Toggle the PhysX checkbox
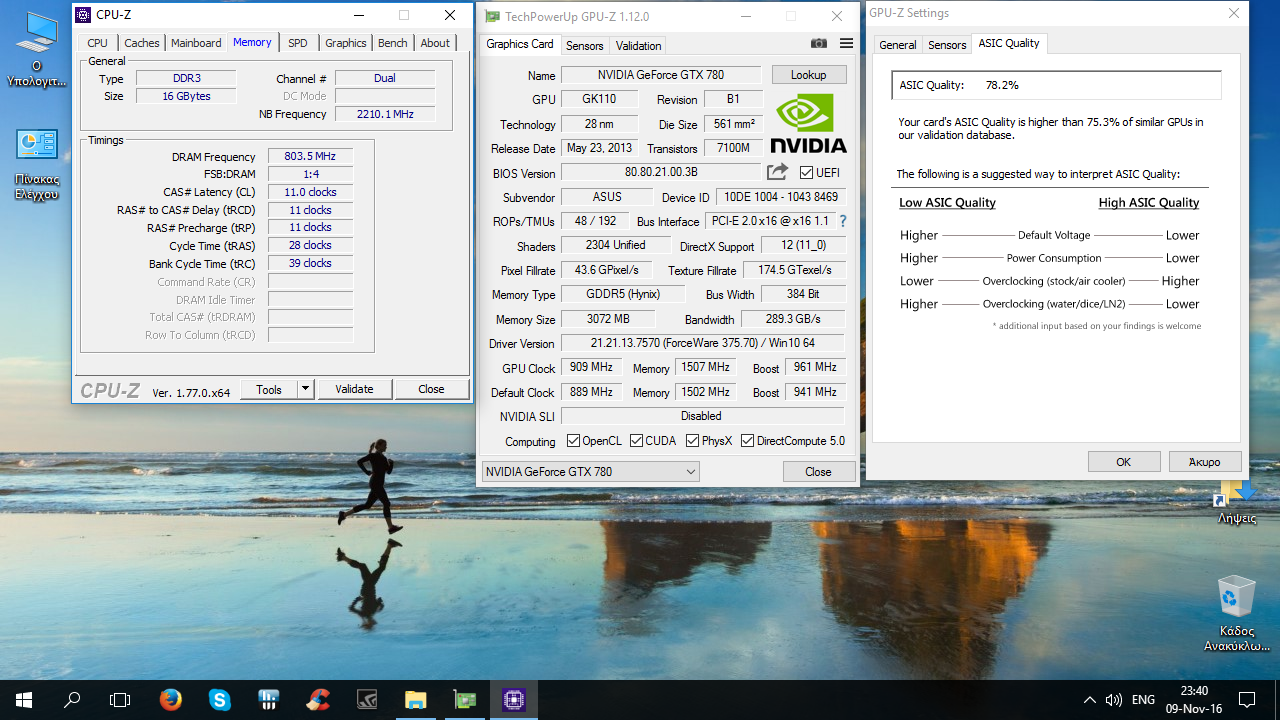1280x720 pixels. pos(692,441)
